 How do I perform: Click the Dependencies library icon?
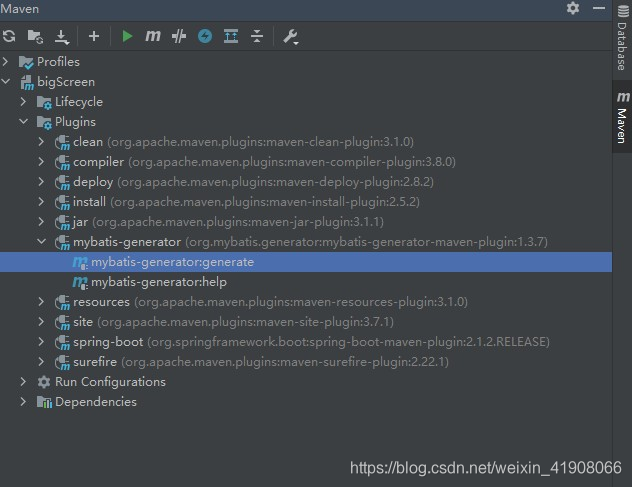click(x=44, y=402)
